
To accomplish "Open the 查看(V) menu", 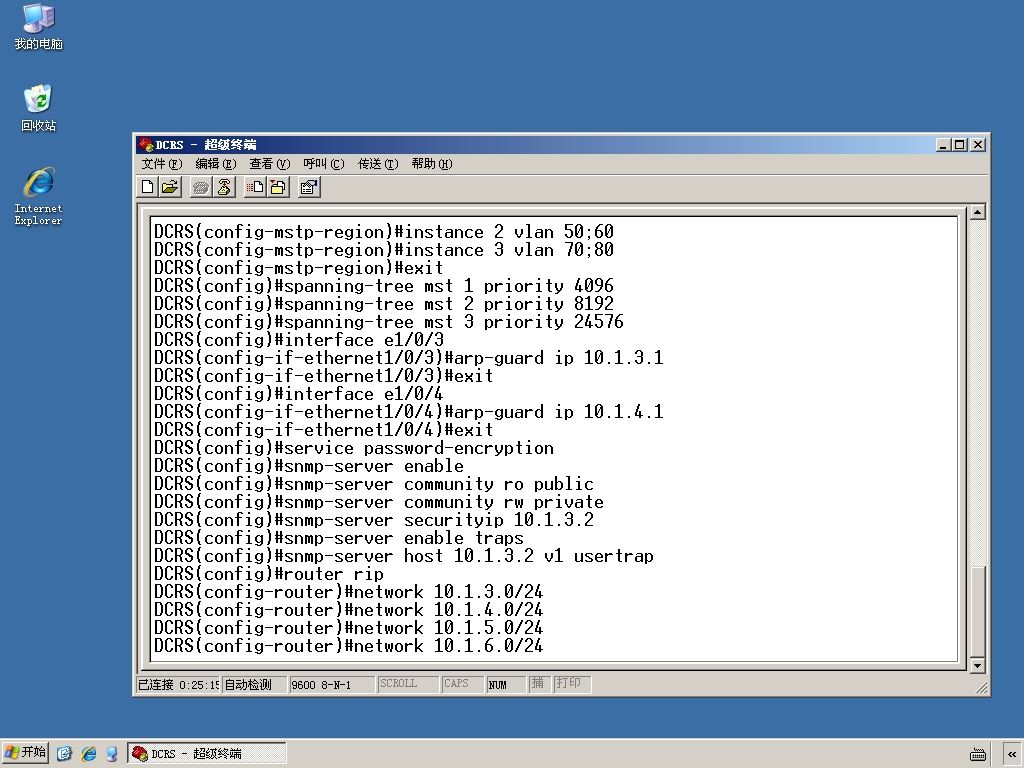I will pos(269,164).
